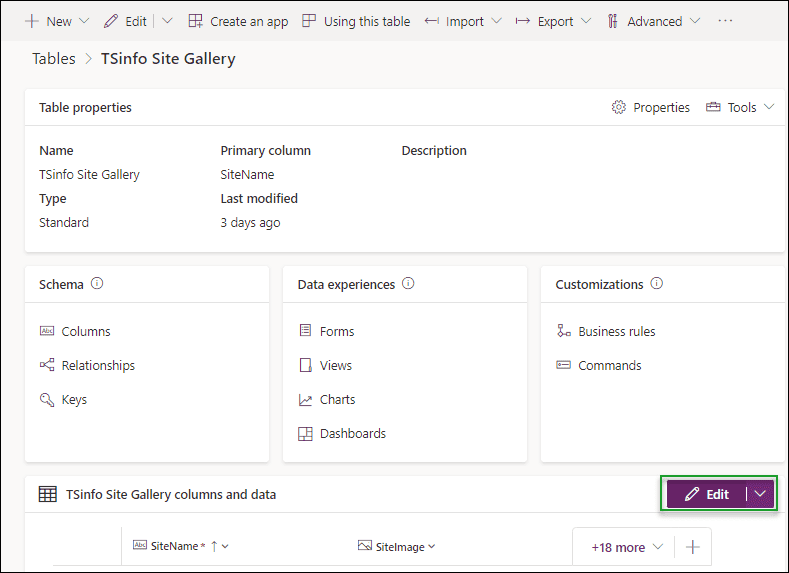The width and height of the screenshot is (789, 573).
Task: Click the Data experiences info icon
Action: [408, 283]
